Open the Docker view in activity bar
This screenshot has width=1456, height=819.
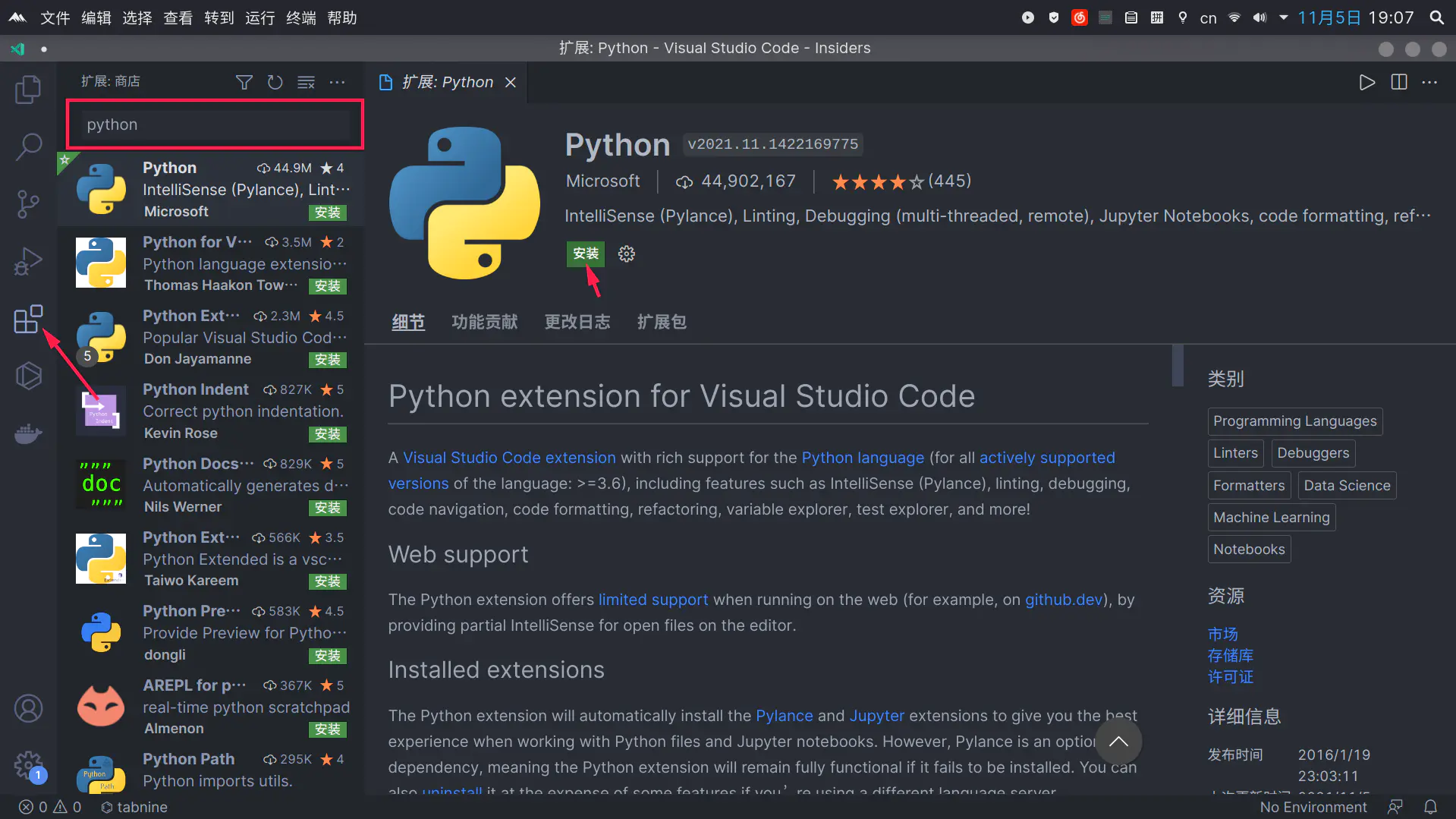tap(28, 434)
